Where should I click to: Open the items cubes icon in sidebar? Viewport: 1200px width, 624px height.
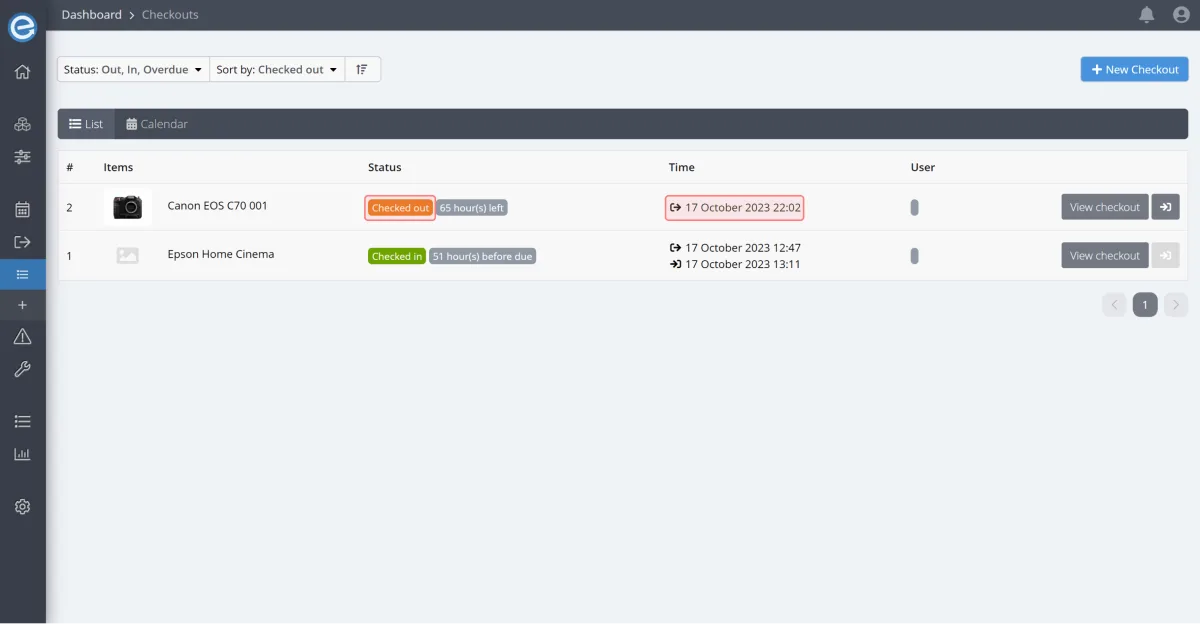tap(22, 125)
